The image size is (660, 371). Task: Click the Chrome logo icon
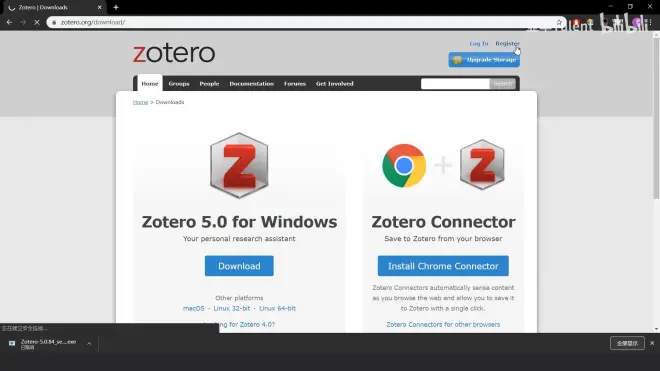pyautogui.click(x=404, y=165)
